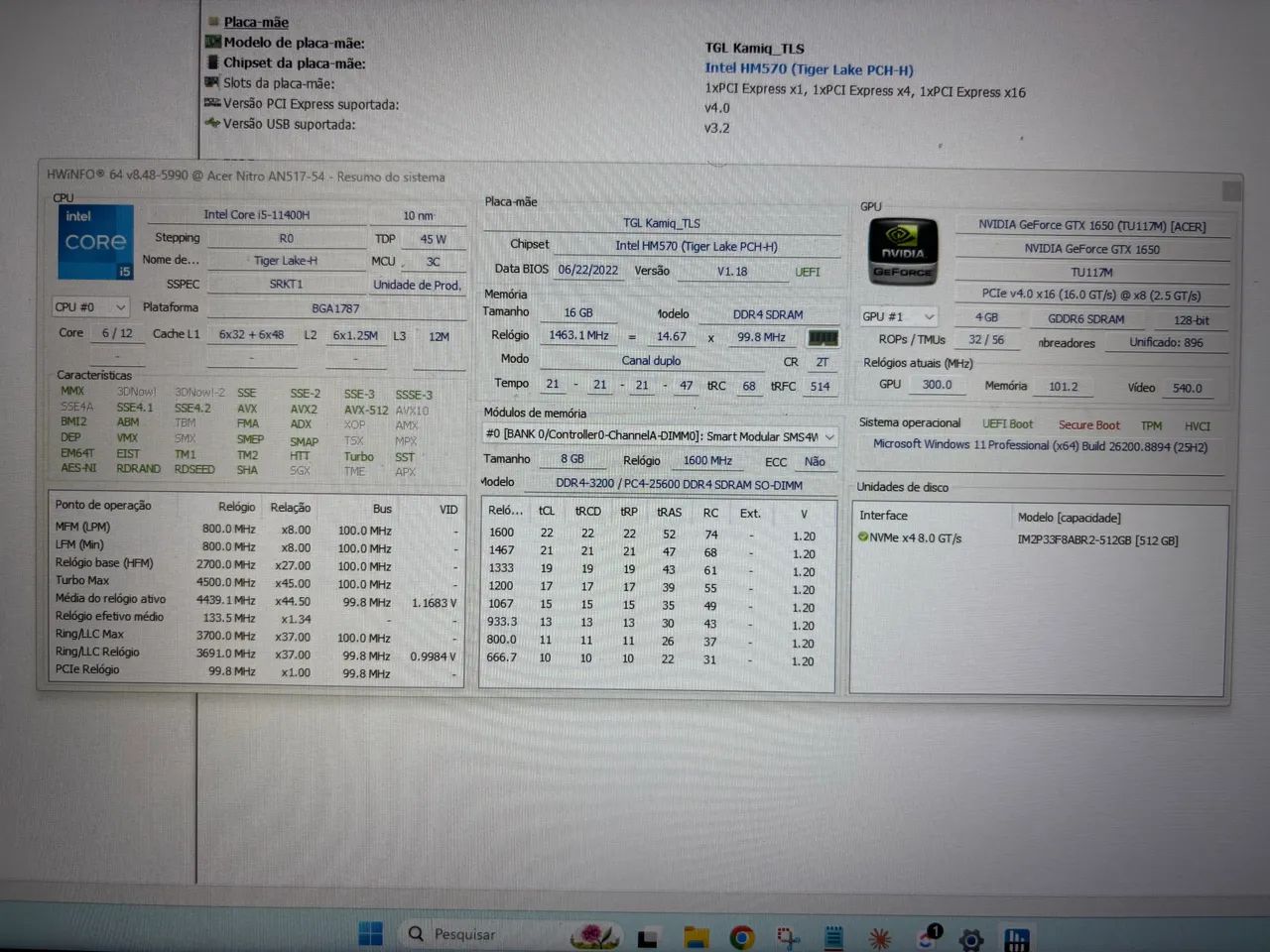This screenshot has width=1270, height=952.
Task: Click the NVIDIA GeForce logo
Action: tap(903, 253)
